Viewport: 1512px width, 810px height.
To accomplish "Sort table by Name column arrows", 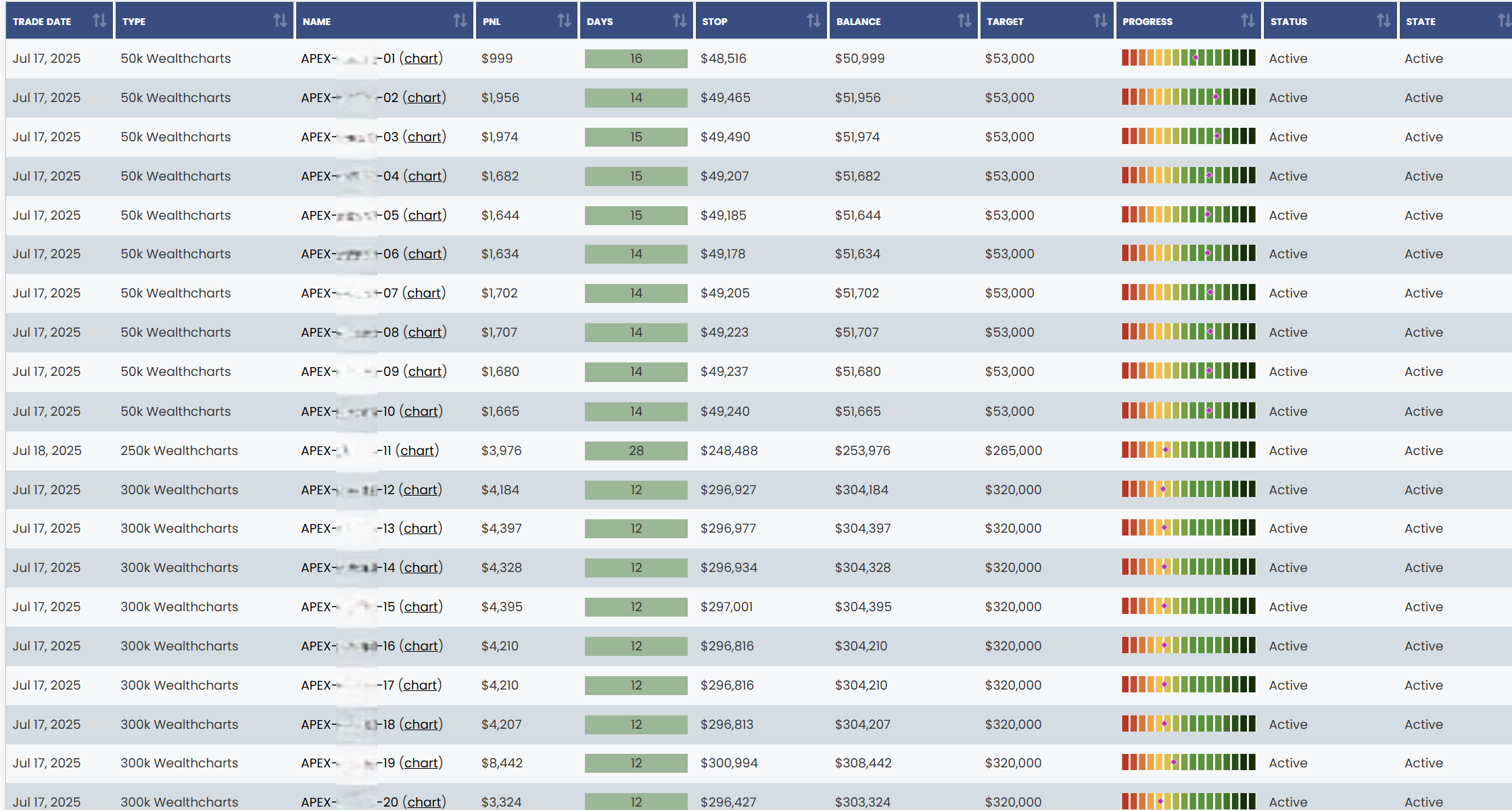I will pos(460,21).
